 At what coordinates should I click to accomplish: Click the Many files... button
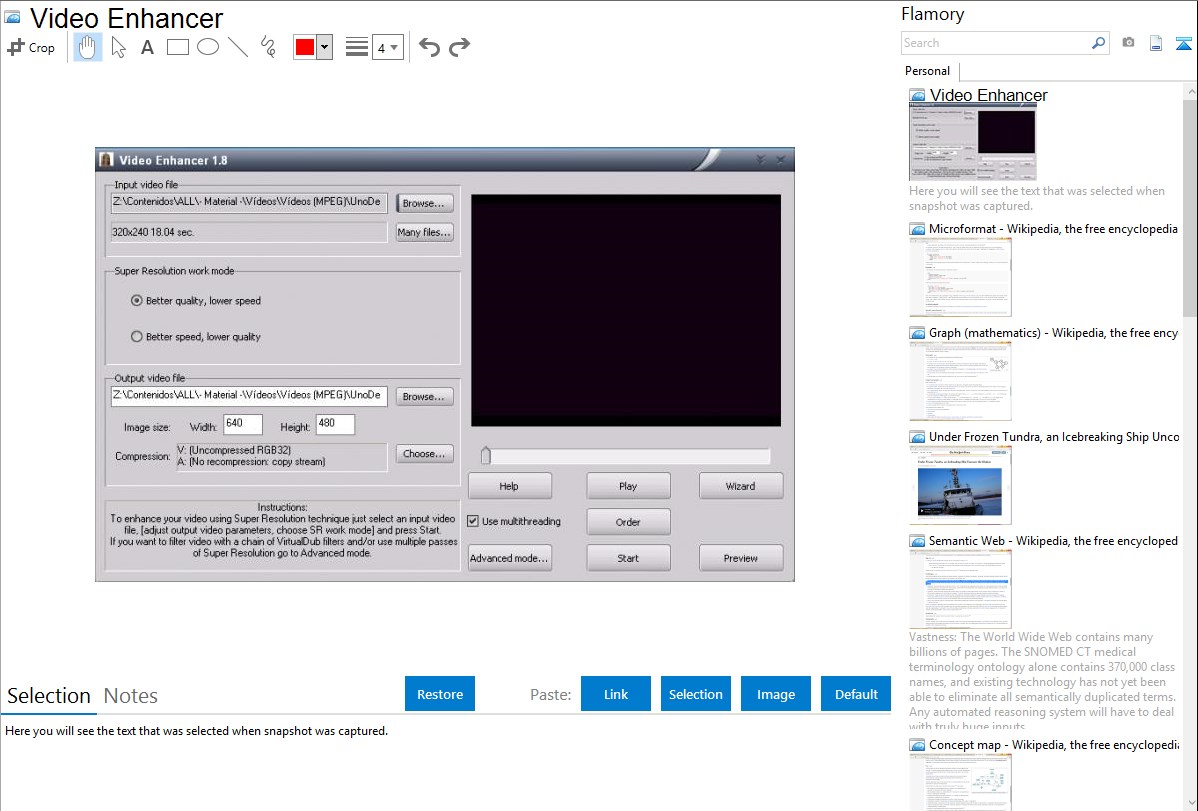[424, 232]
